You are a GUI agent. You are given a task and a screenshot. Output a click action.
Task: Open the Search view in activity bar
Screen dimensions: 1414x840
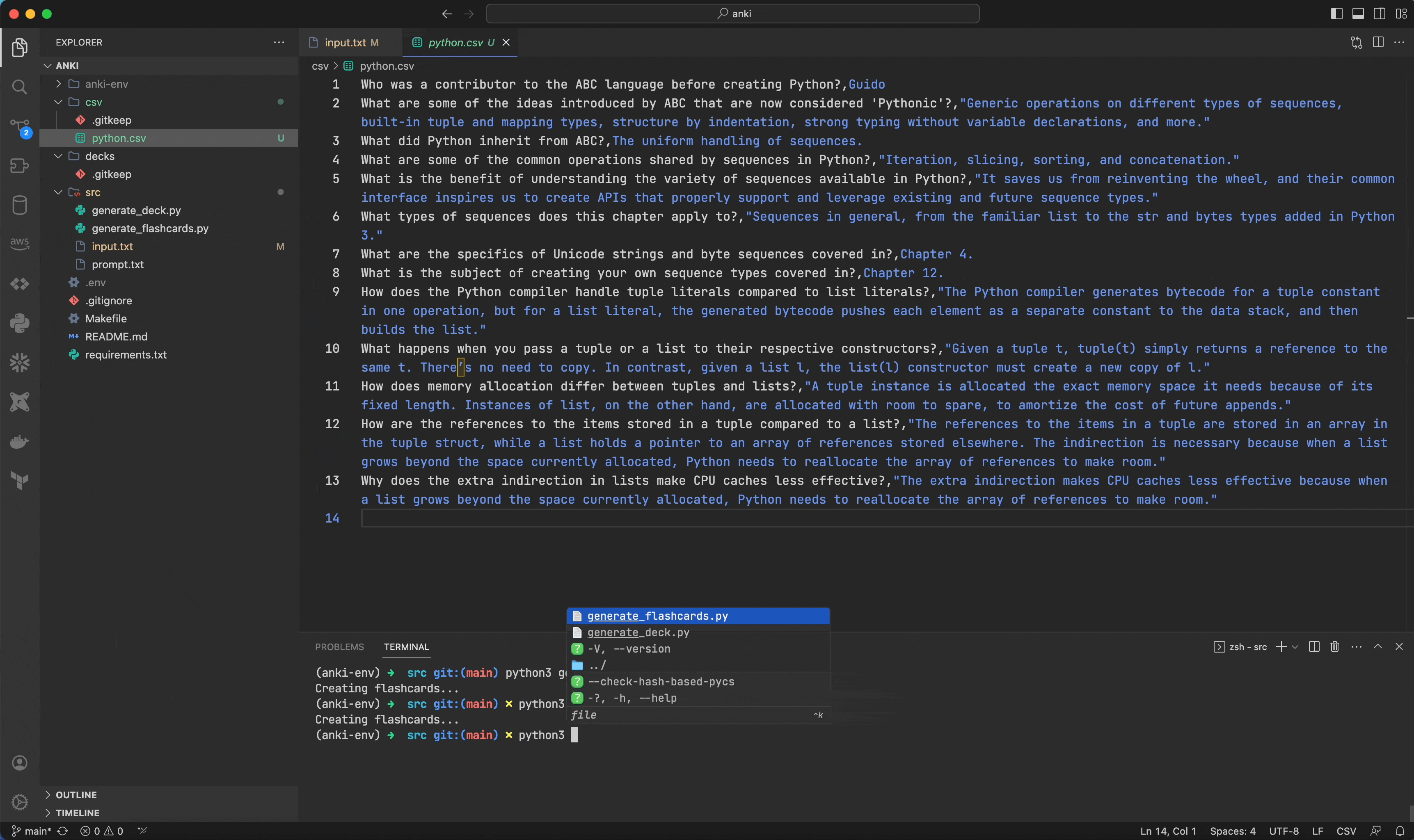[19, 87]
